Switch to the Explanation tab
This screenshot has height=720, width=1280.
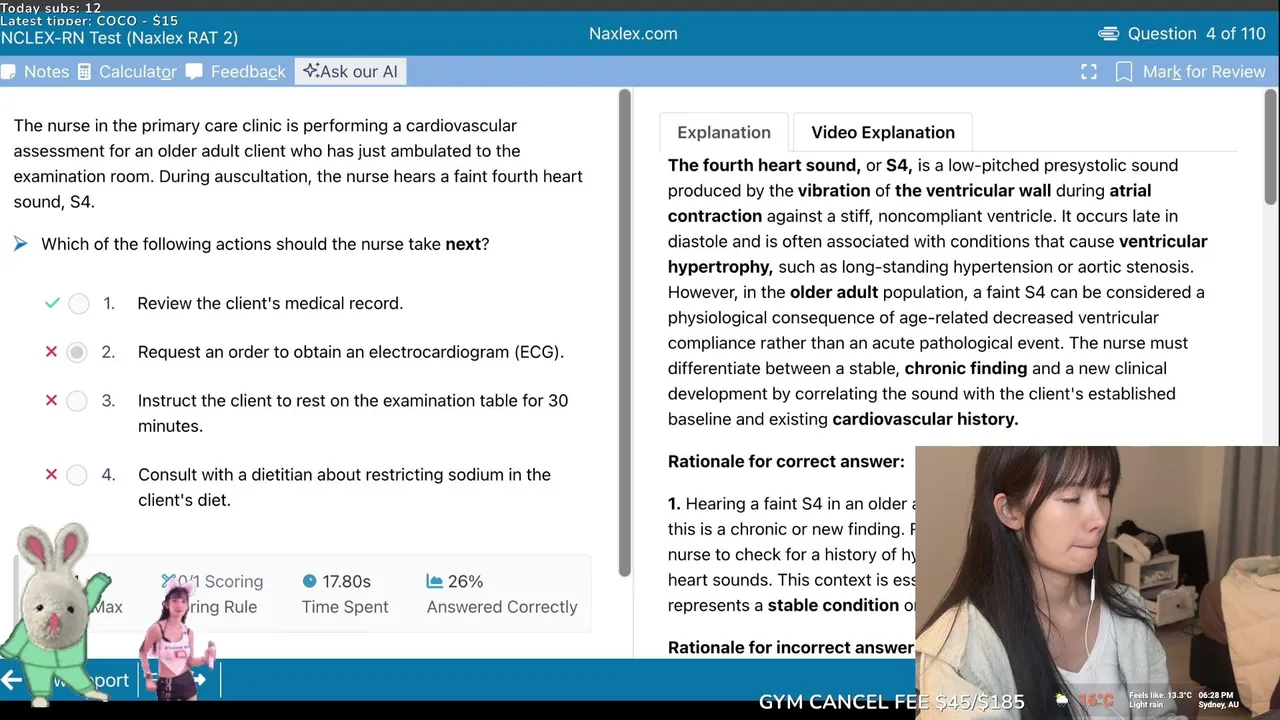tap(724, 132)
